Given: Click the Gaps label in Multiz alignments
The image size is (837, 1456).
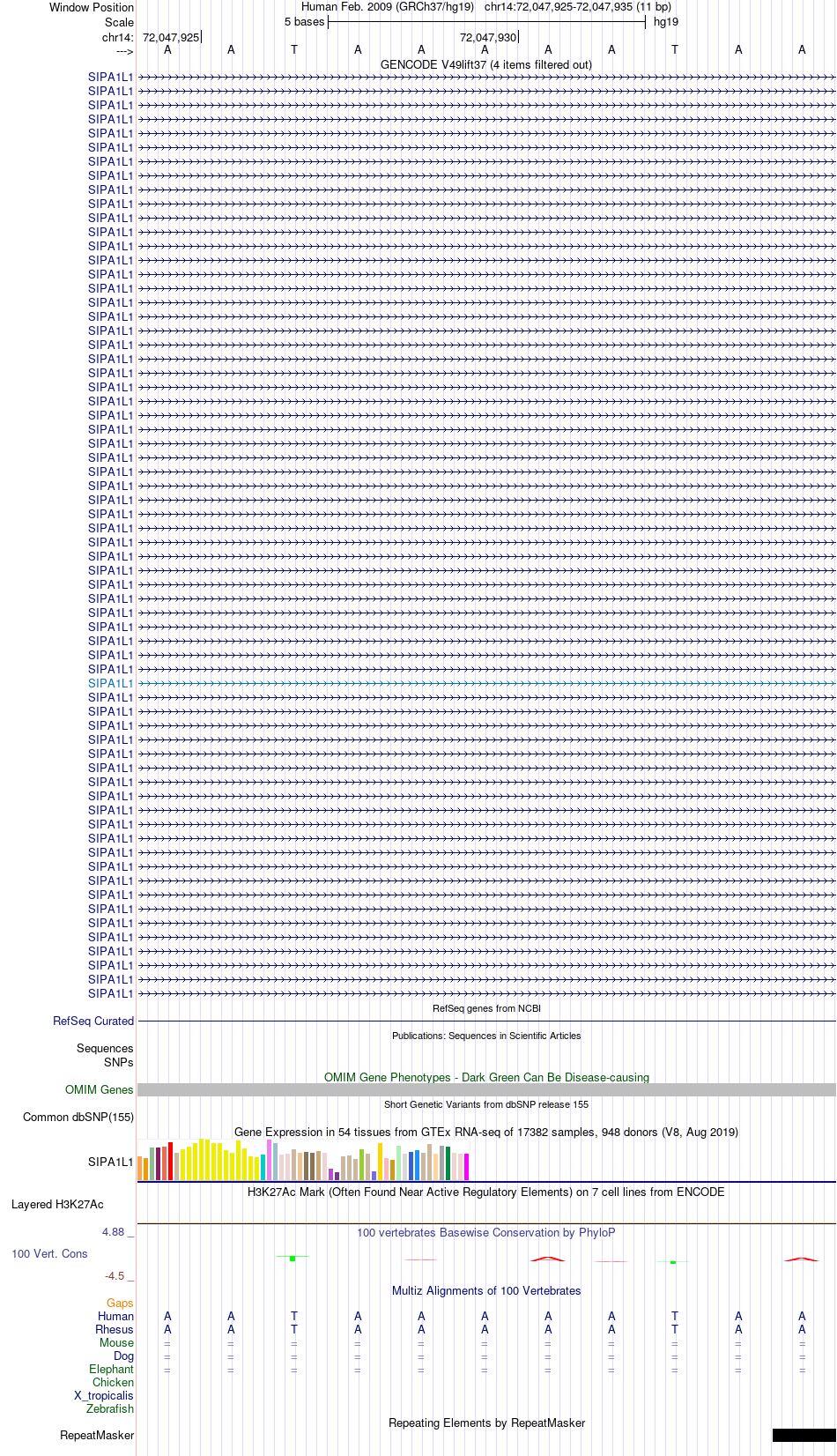Looking at the screenshot, I should click(120, 1303).
